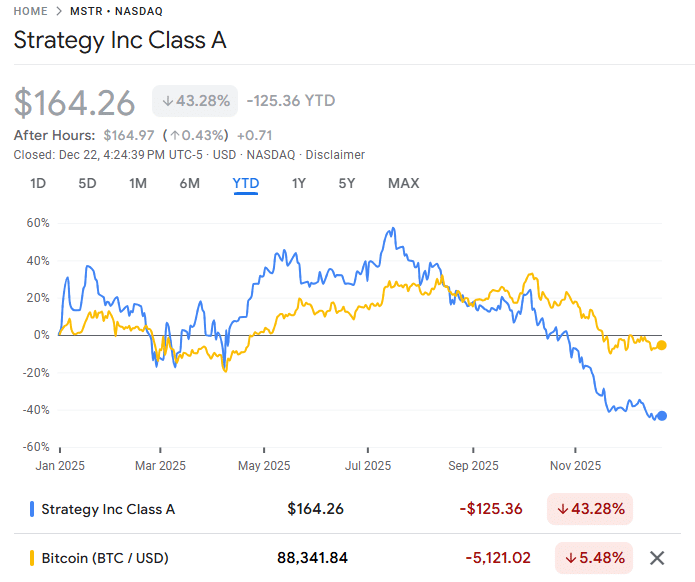
Task: Go to HOME breadcrumb link
Action: (x=36, y=11)
